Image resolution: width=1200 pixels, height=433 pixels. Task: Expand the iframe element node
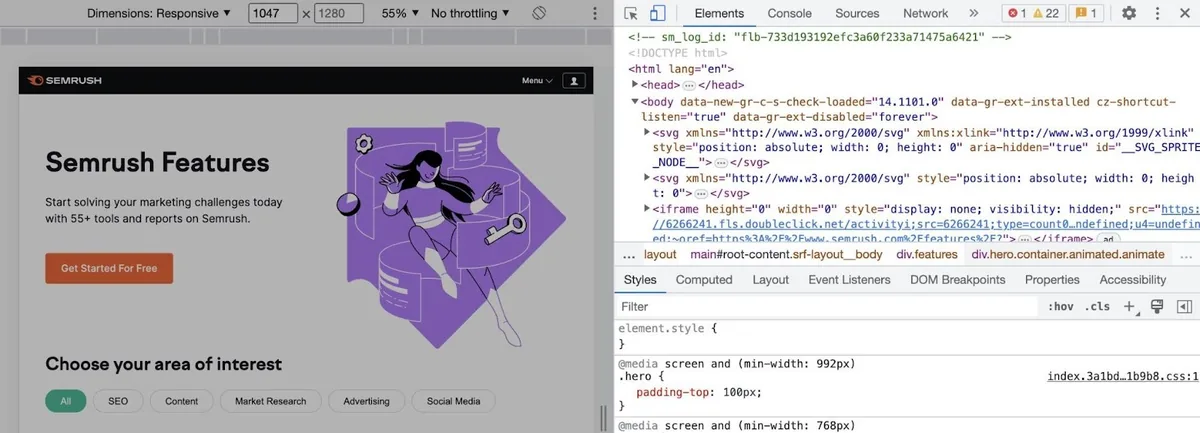tap(647, 208)
